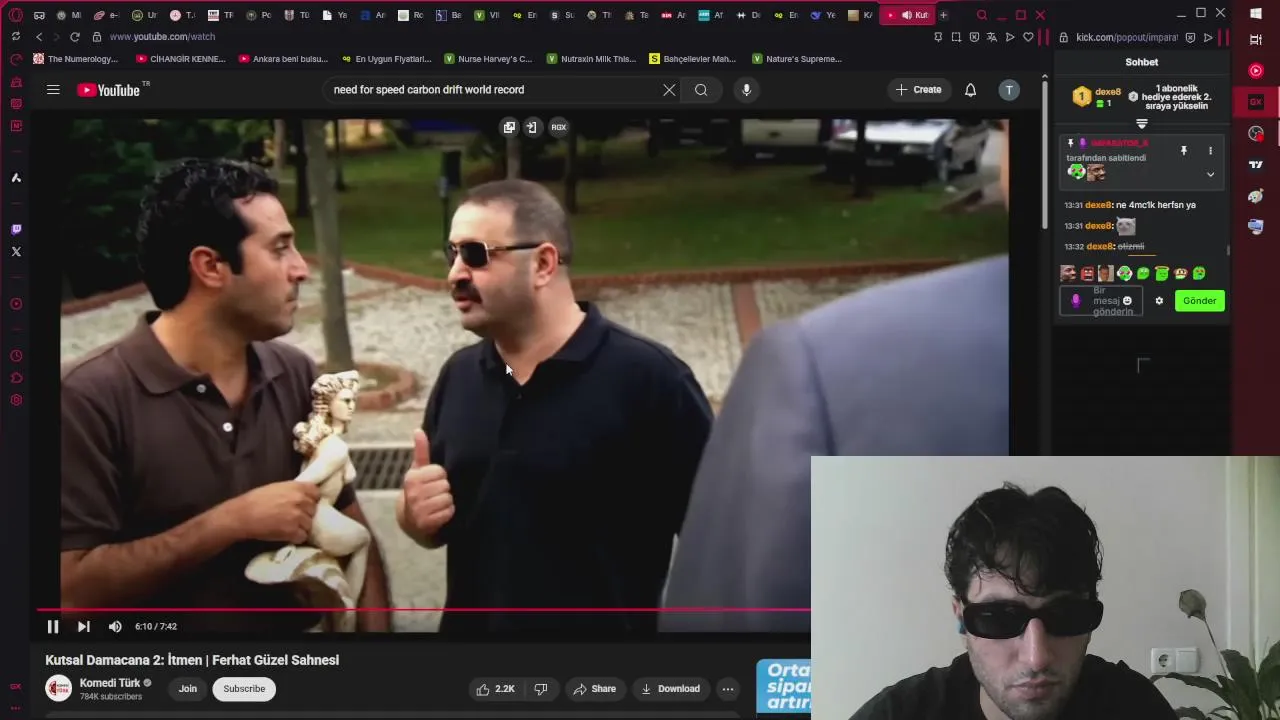The image size is (1280, 720).
Task: Dislike the video
Action: [x=541, y=689]
